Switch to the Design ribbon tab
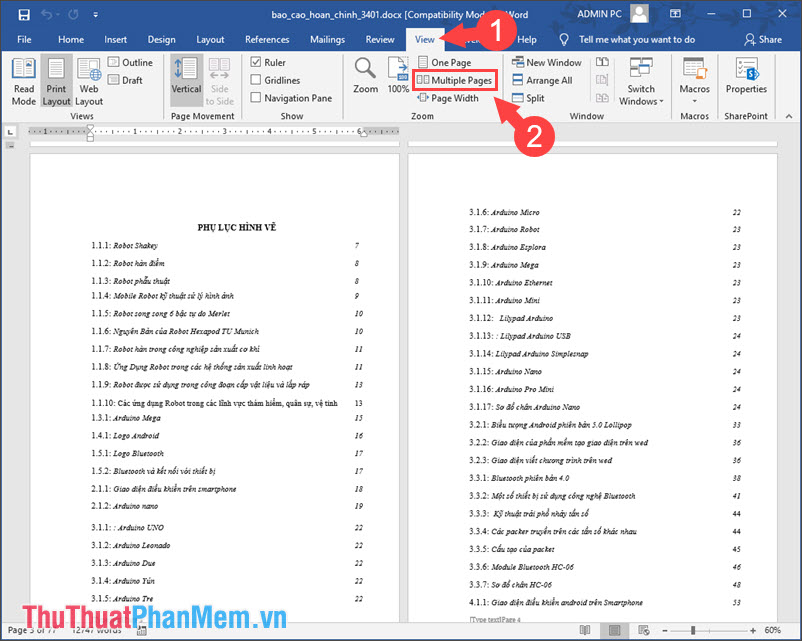The height and width of the screenshot is (641, 802). click(161, 39)
